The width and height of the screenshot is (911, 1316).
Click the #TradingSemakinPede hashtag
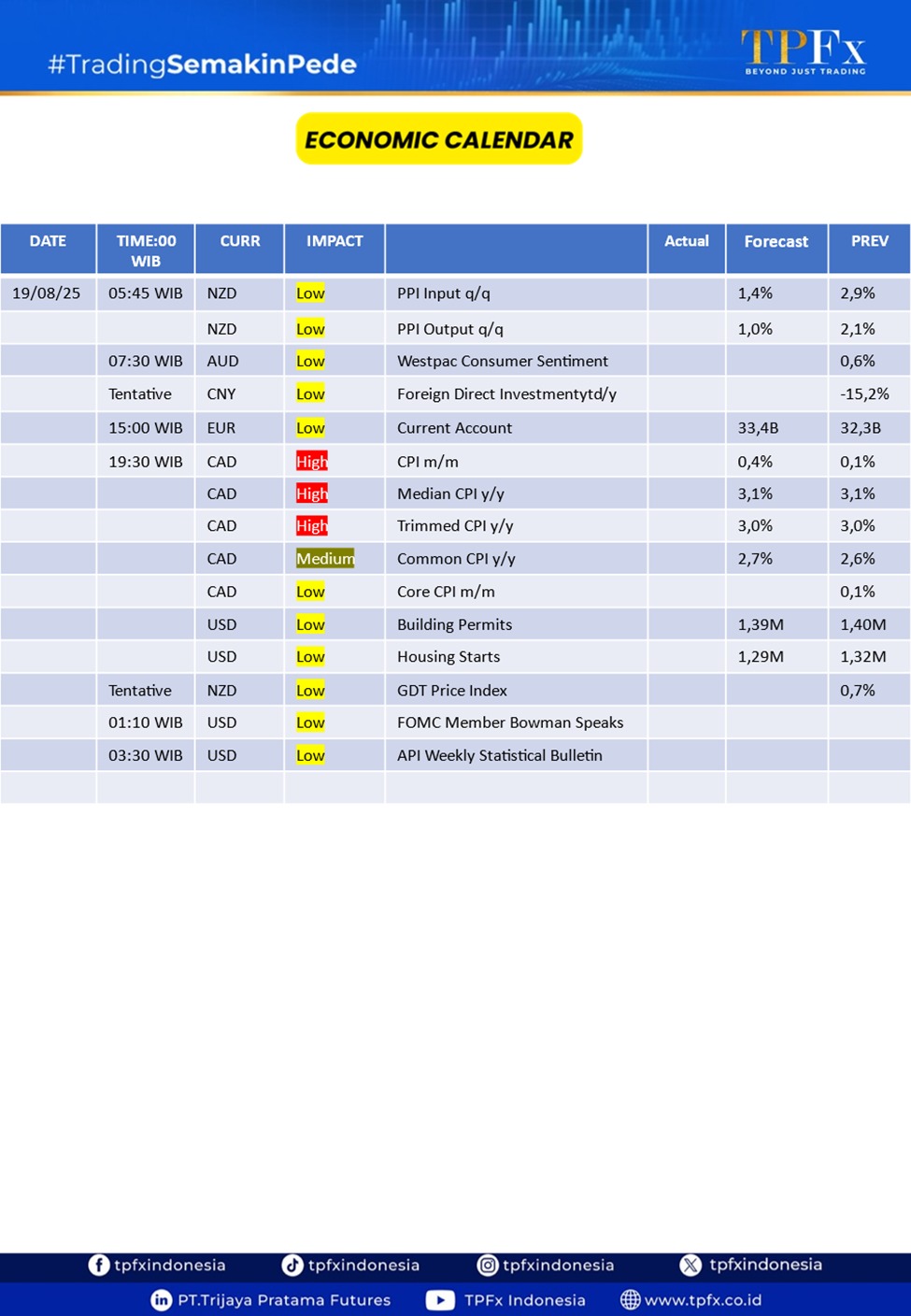(x=203, y=64)
